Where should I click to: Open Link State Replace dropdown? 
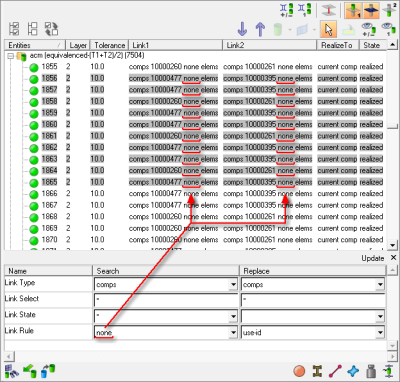(380, 316)
